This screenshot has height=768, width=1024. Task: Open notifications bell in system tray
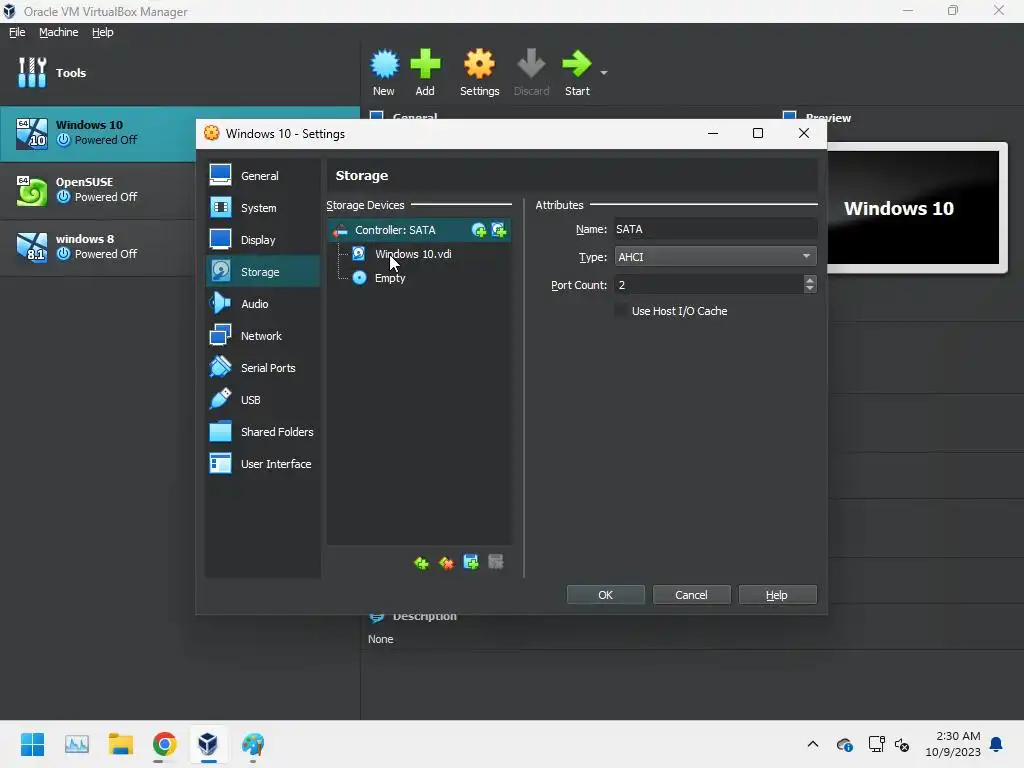pyautogui.click(x=997, y=744)
